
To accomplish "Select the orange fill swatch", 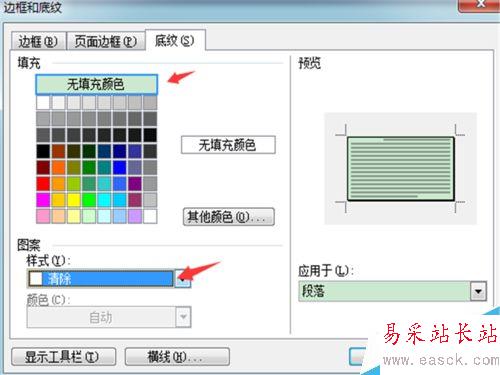I will pos(58,167).
